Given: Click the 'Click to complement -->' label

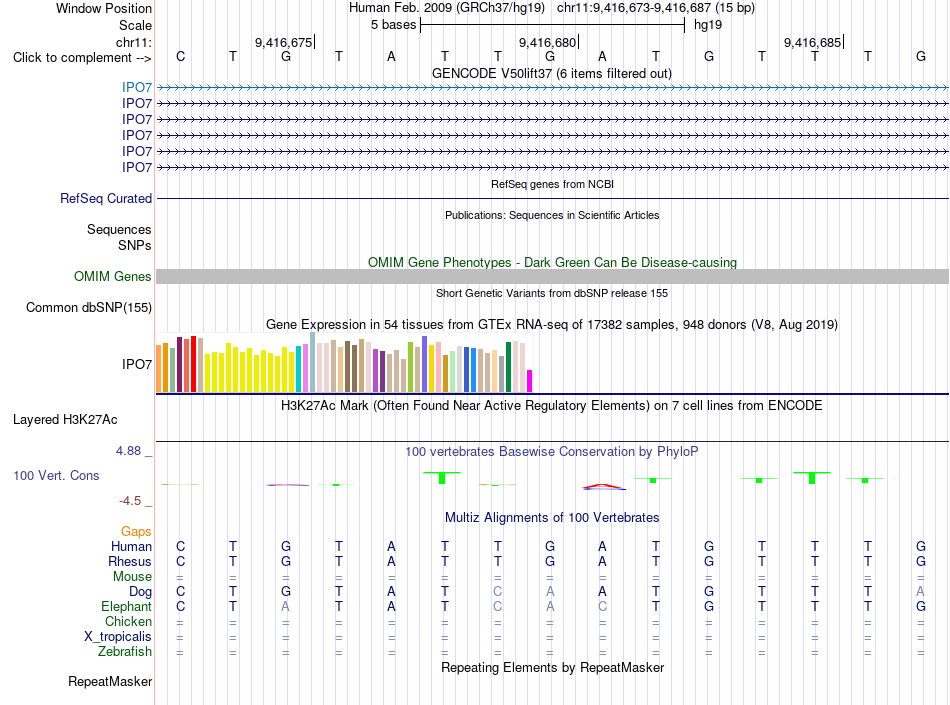Looking at the screenshot, I should (x=82, y=58).
